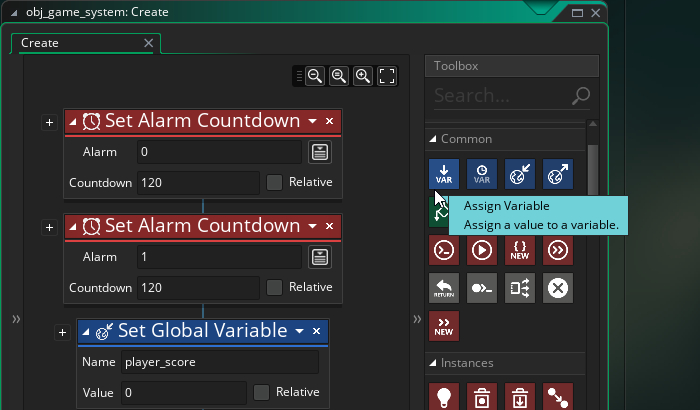The height and width of the screenshot is (410, 700).
Task: Add a field to Set Global Variable
Action: 62,332
